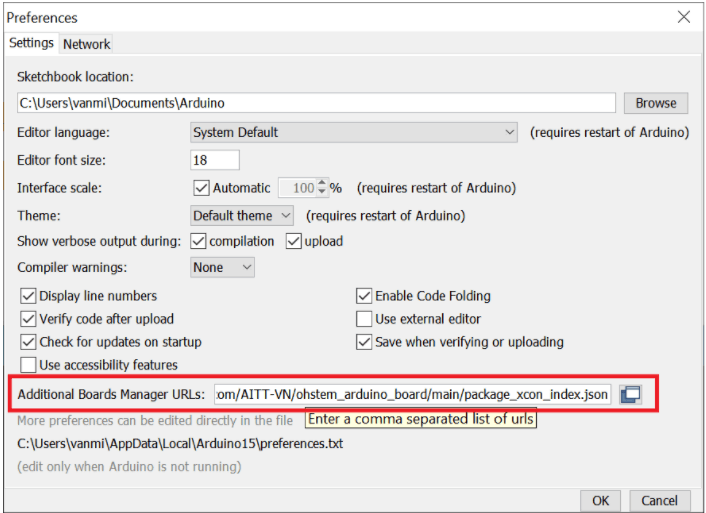Select the Settings tab
The height and width of the screenshot is (513, 706).
[x=31, y=43]
